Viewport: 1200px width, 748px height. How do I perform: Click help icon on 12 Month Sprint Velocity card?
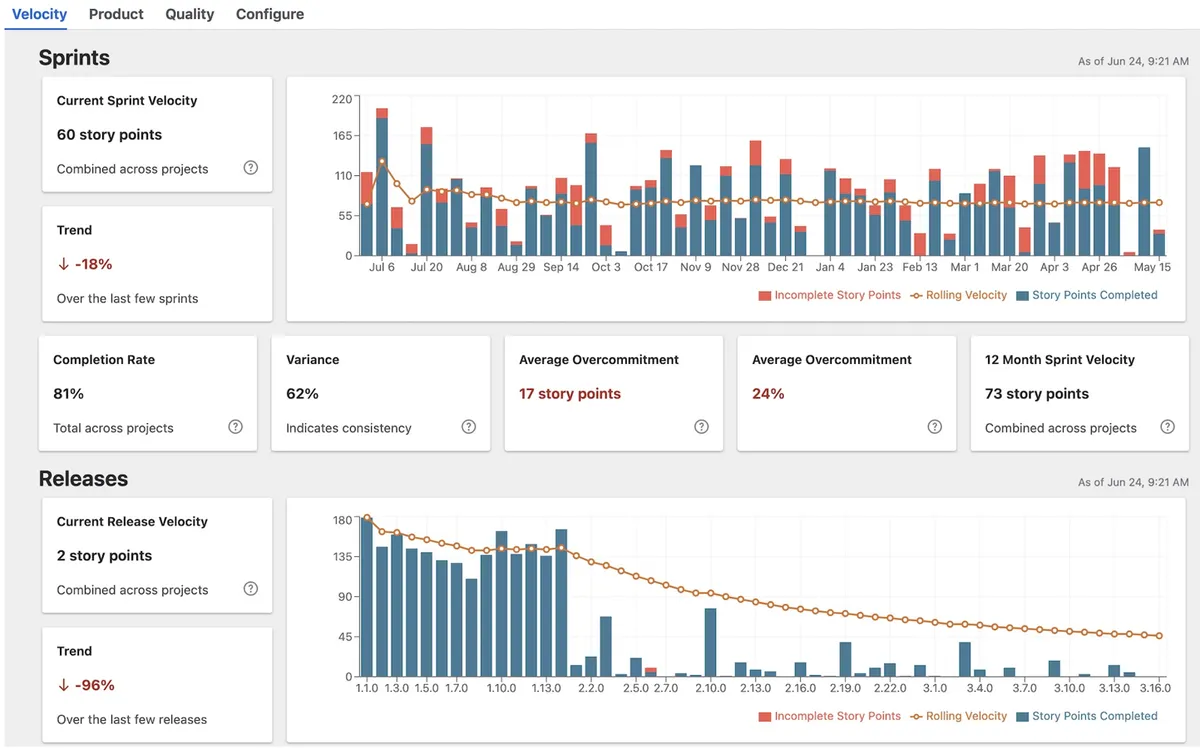pyautogui.click(x=1168, y=427)
